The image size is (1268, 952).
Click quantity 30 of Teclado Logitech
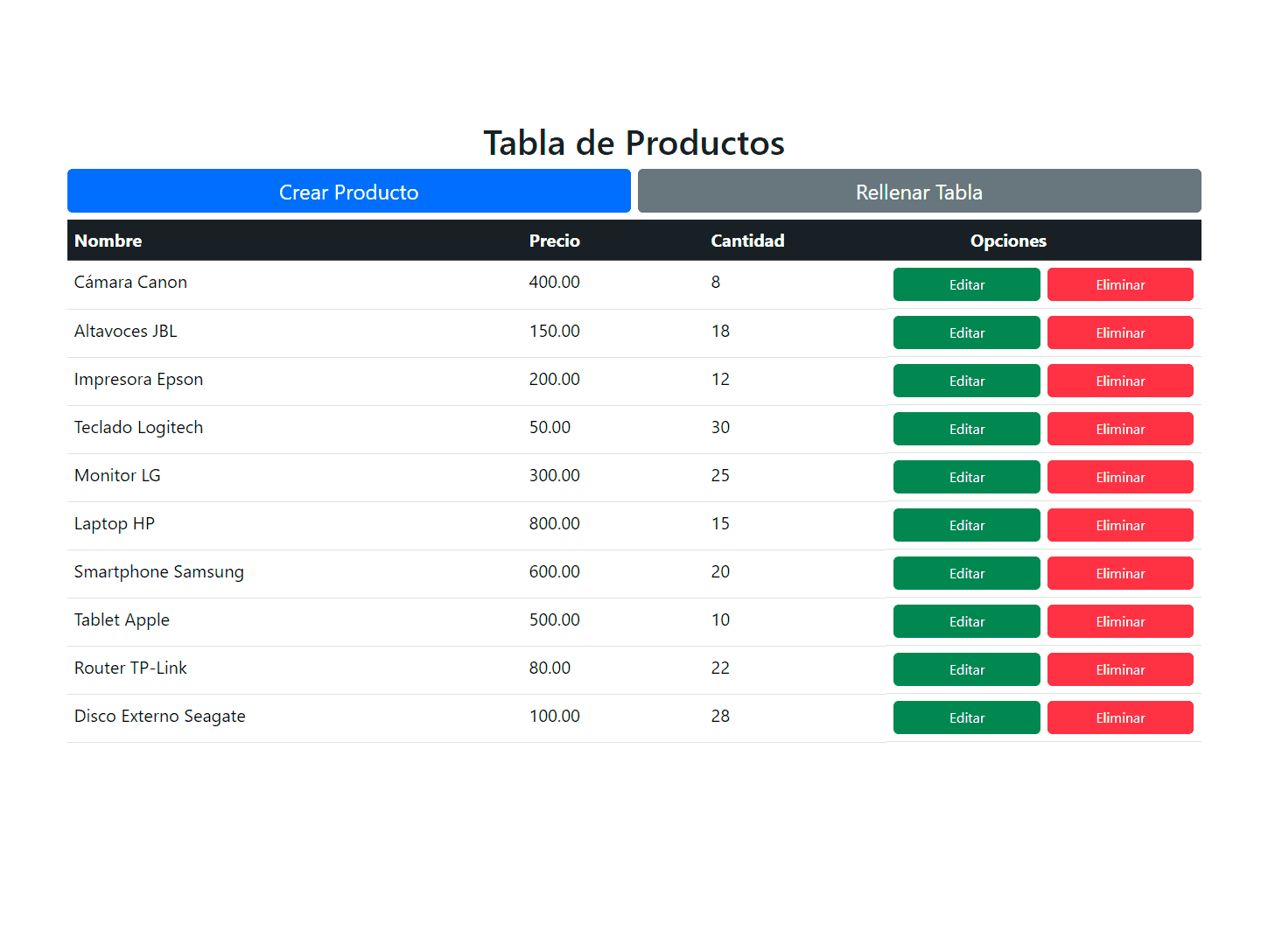[x=795, y=429]
